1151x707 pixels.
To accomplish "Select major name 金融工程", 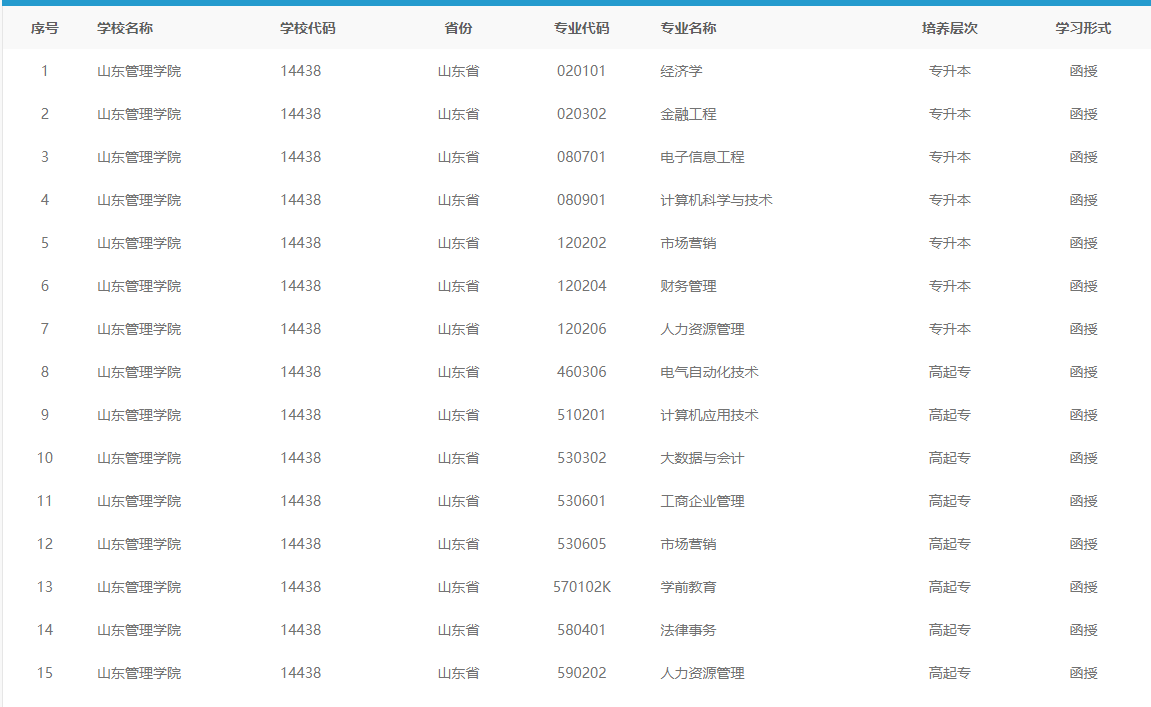I will [x=688, y=115].
